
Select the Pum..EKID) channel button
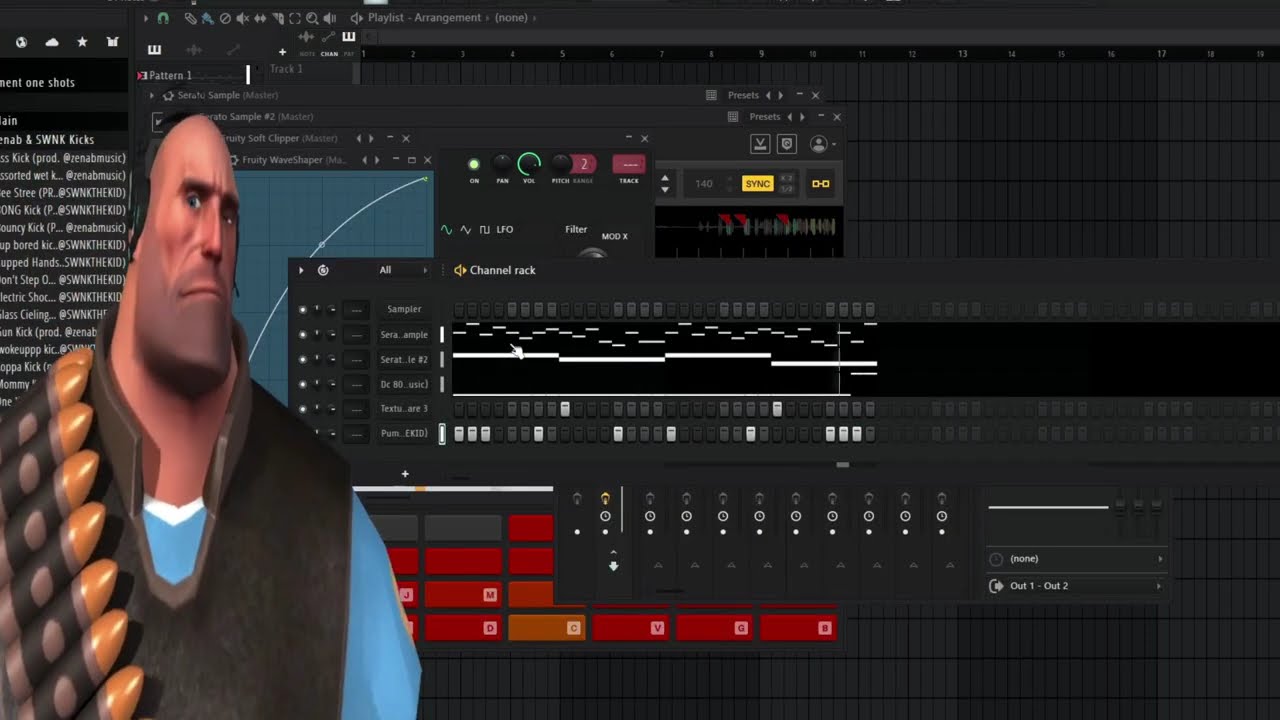(404, 434)
